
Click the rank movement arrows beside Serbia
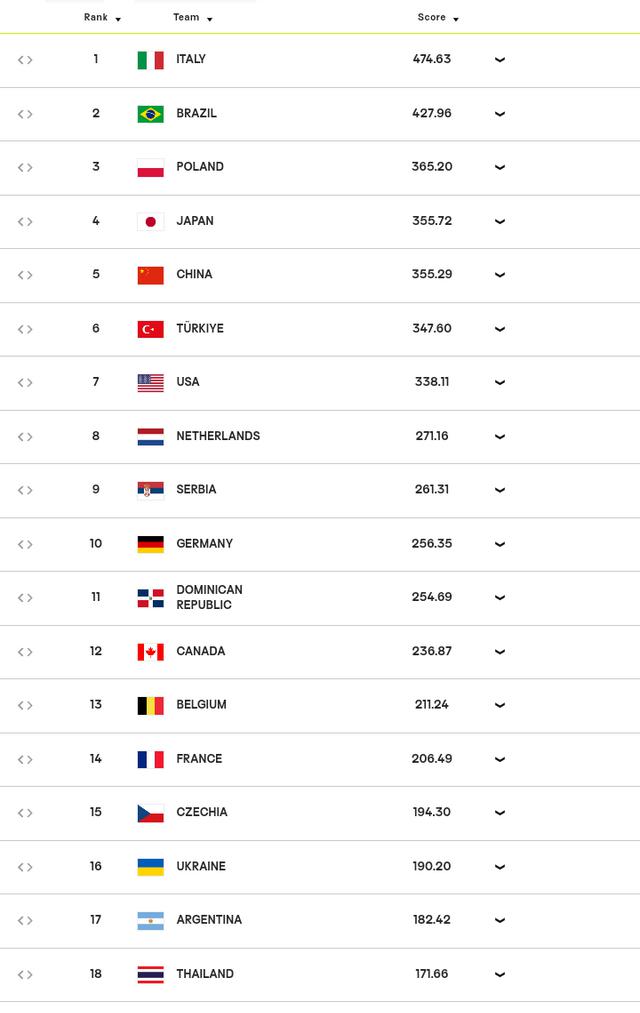point(25,490)
